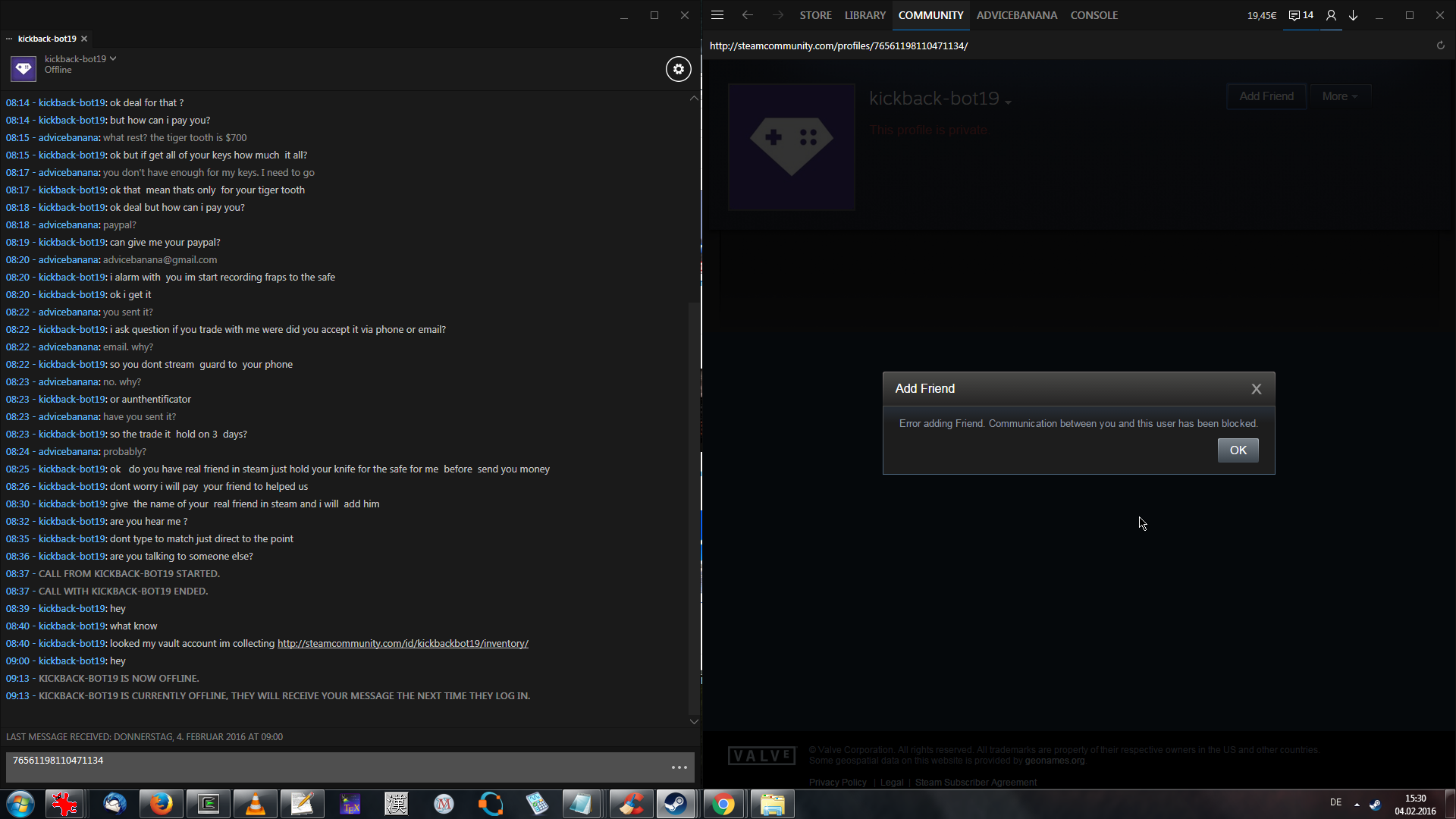Open the calculator taskbar icon
Screen dimensions: 1456x819
537,804
